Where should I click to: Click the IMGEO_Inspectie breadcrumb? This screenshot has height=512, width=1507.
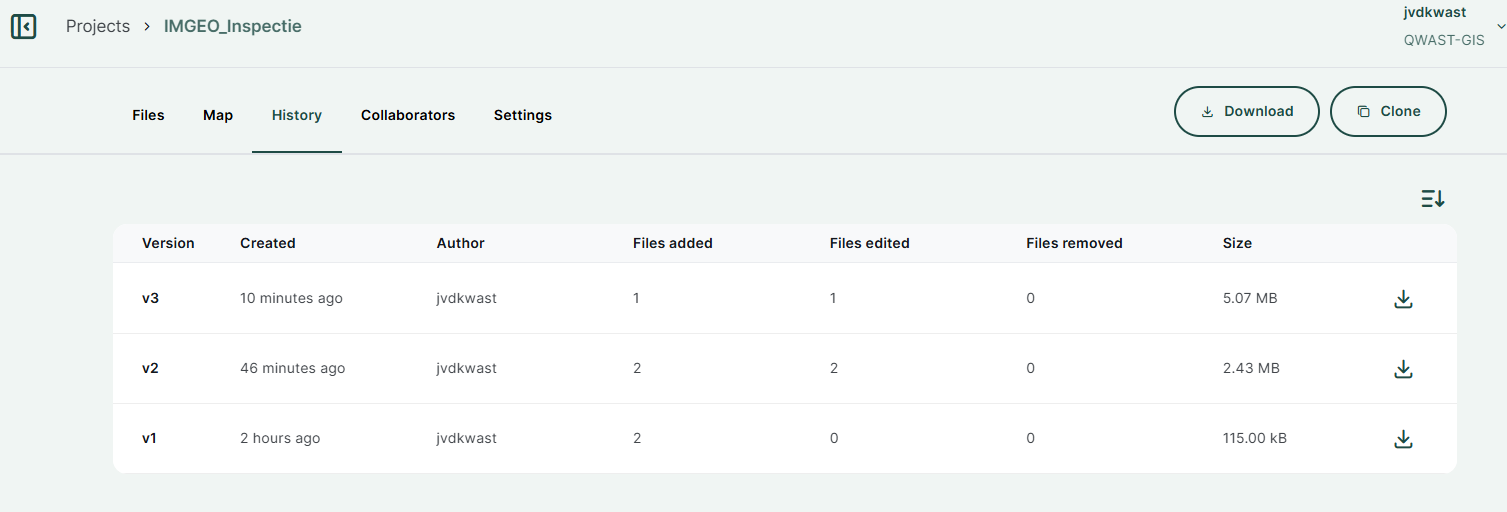233,26
